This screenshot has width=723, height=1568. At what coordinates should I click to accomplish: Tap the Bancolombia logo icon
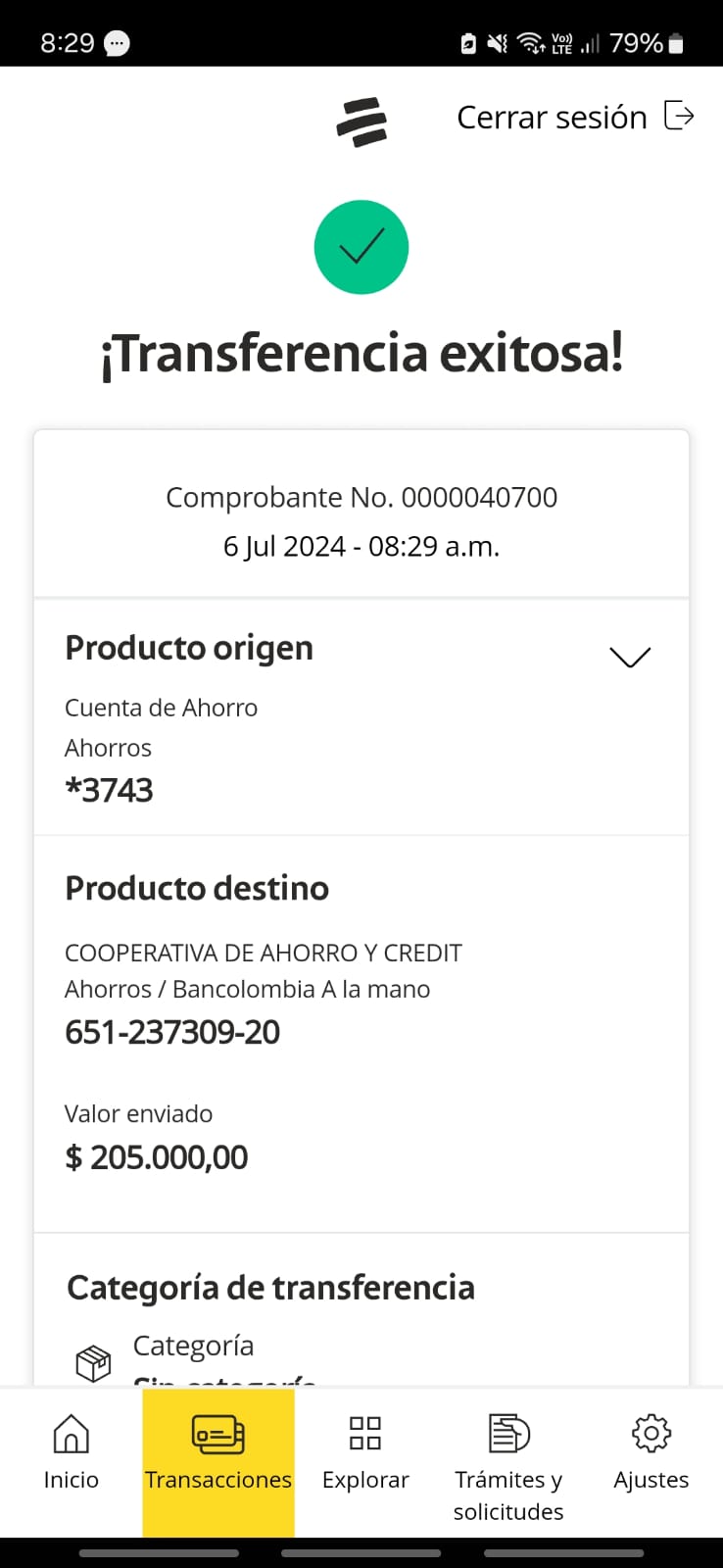[361, 122]
